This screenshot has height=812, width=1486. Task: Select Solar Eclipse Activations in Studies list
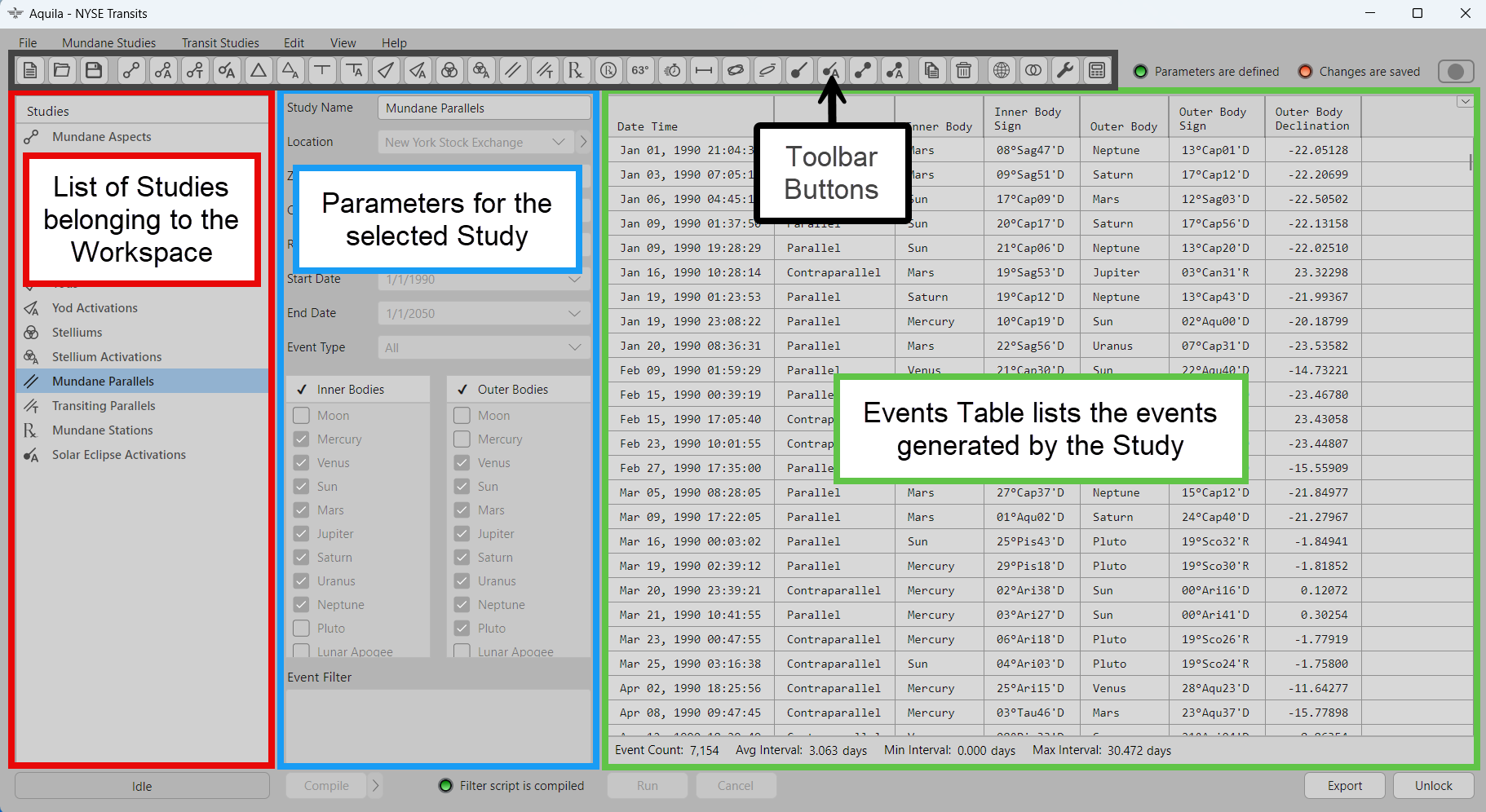(142, 455)
